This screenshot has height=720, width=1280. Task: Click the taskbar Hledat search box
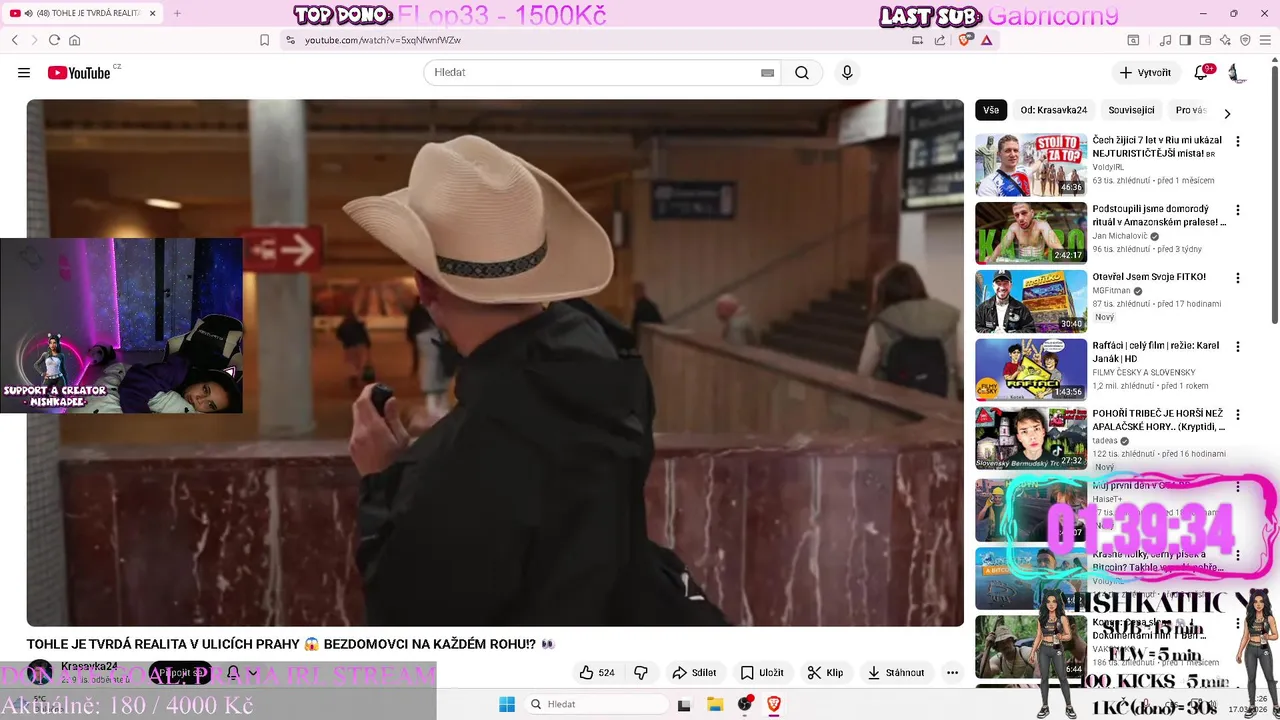(596, 704)
